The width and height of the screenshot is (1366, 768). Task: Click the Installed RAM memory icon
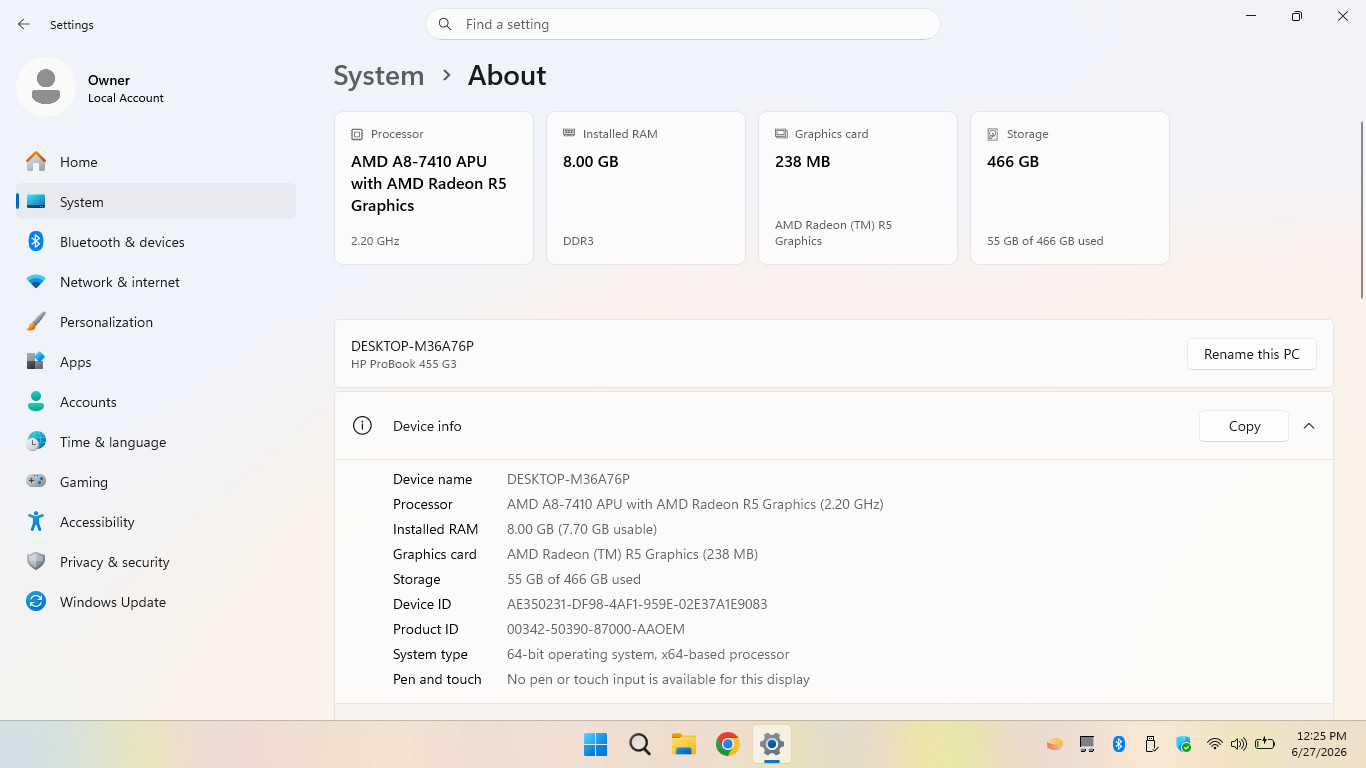click(569, 133)
